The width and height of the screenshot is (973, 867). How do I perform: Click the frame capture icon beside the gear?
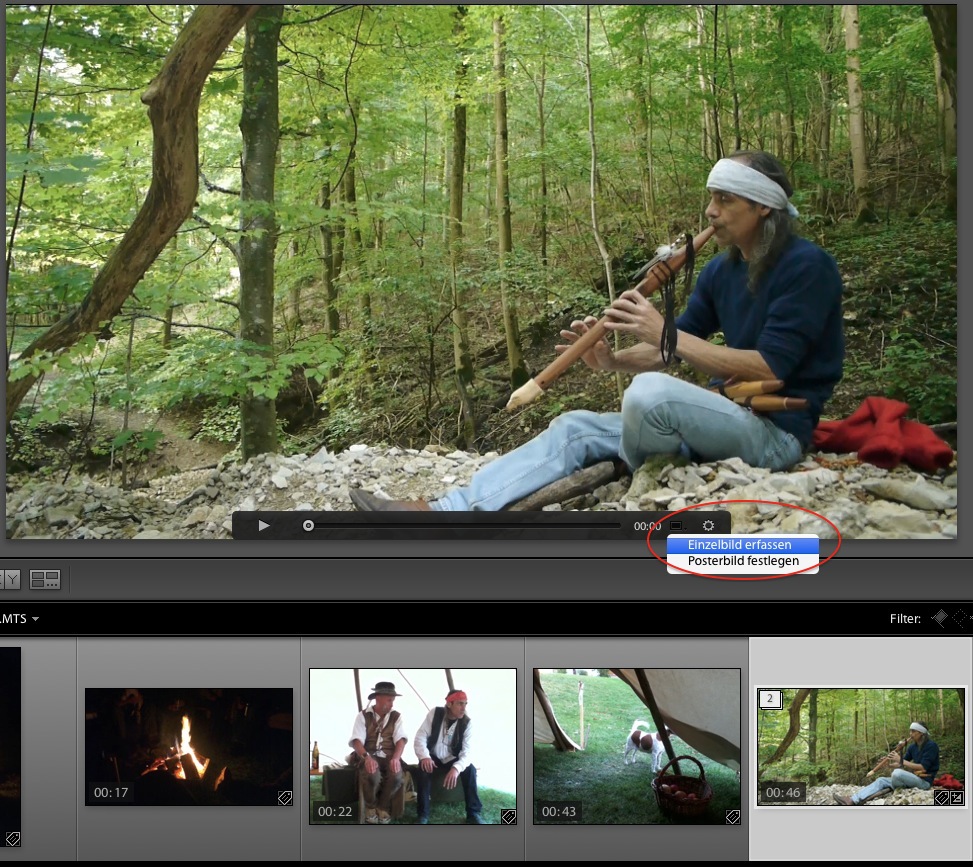tap(677, 525)
